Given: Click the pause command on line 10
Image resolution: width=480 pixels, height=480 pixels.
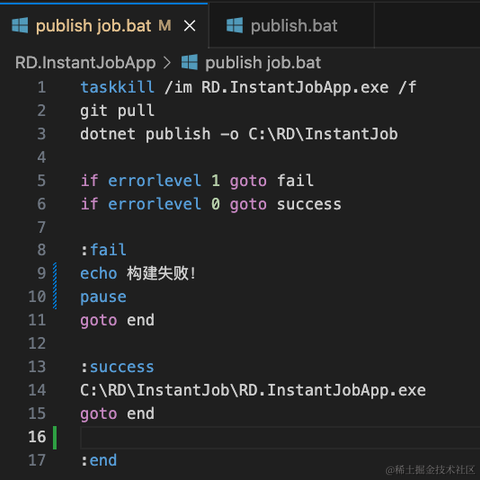Looking at the screenshot, I should (x=103, y=297).
